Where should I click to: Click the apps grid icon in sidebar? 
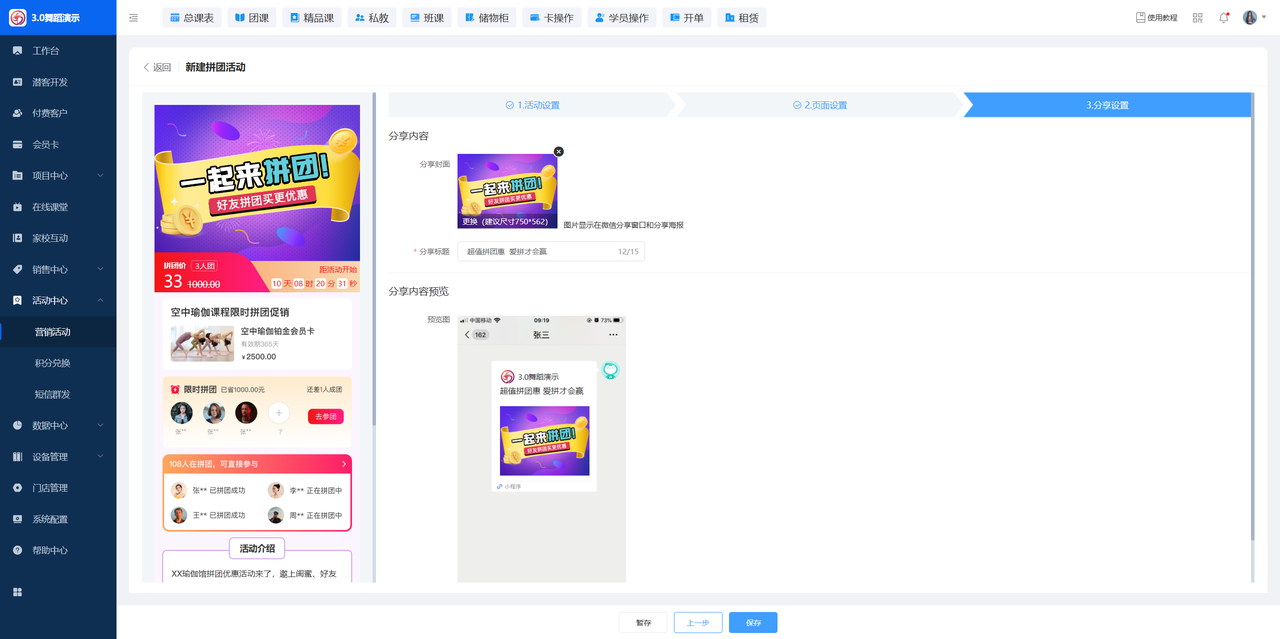[x=17, y=592]
